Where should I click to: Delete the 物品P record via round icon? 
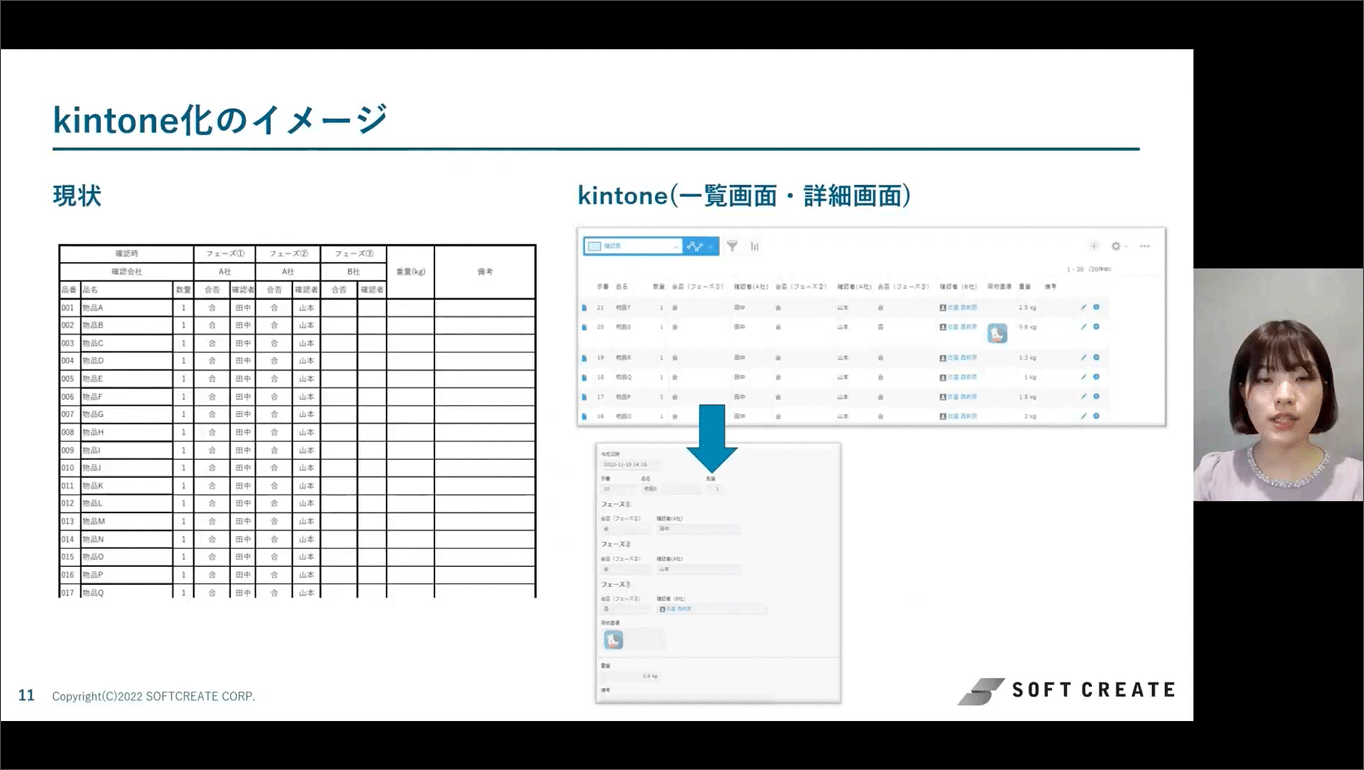point(1096,396)
